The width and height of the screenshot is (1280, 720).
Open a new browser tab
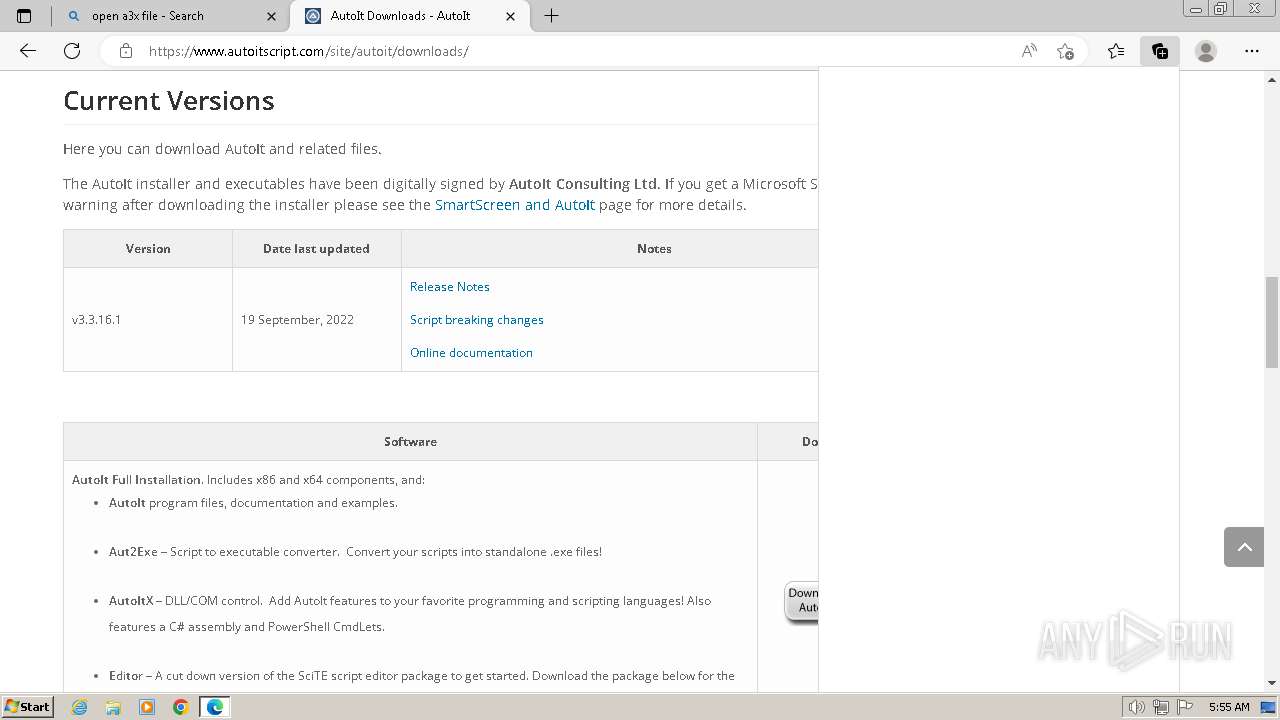pyautogui.click(x=551, y=16)
